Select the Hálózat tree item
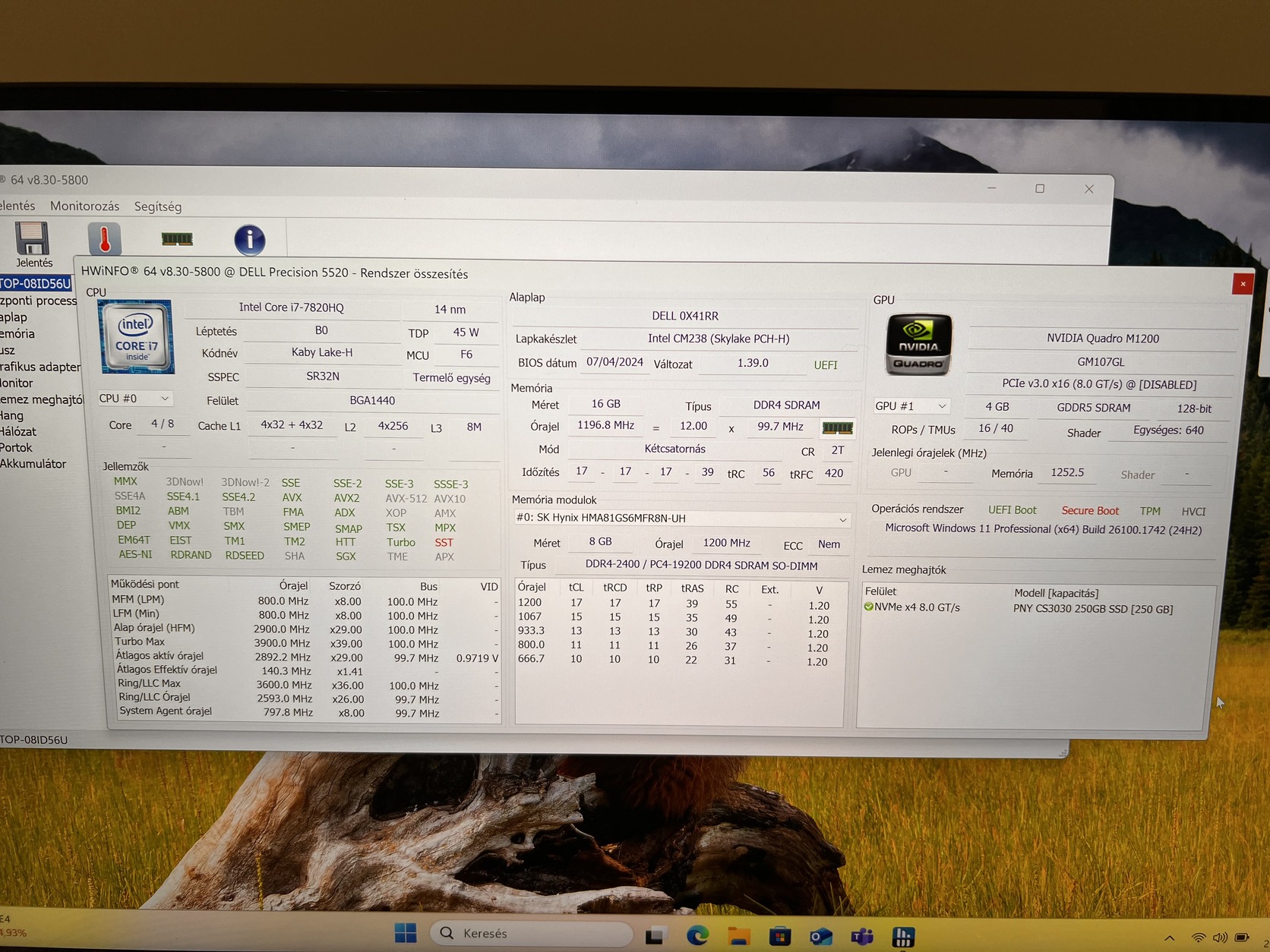This screenshot has height=952, width=1270. pyautogui.click(x=18, y=431)
